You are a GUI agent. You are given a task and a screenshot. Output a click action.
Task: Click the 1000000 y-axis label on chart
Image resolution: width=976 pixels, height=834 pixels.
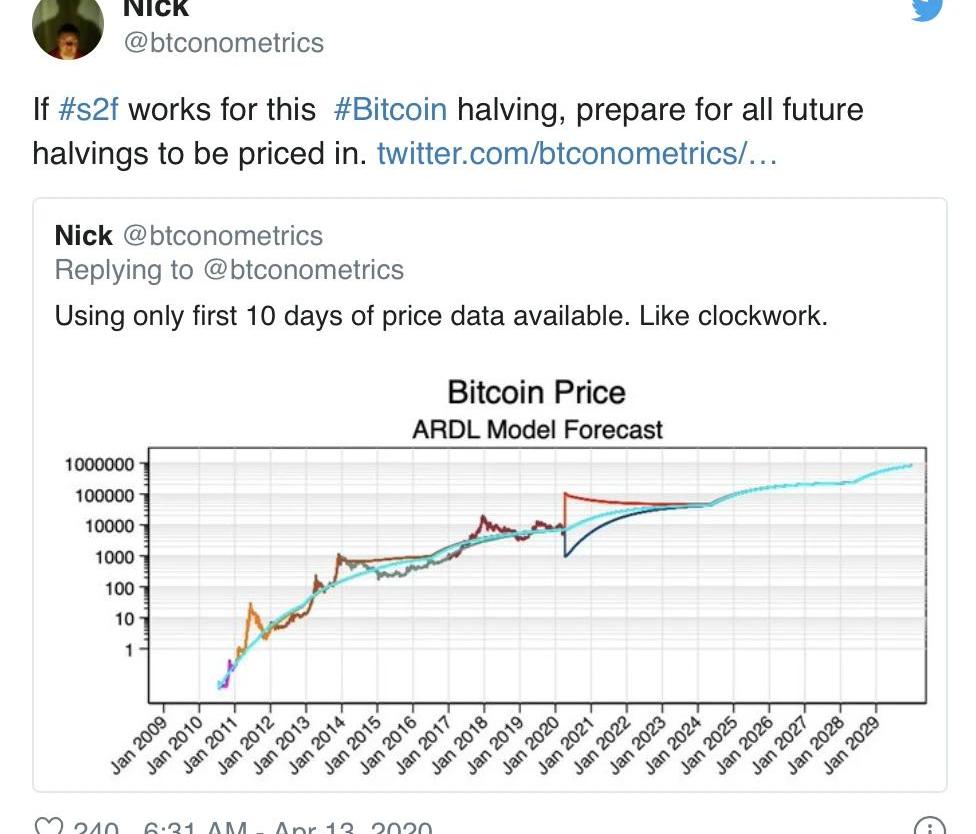(x=98, y=465)
